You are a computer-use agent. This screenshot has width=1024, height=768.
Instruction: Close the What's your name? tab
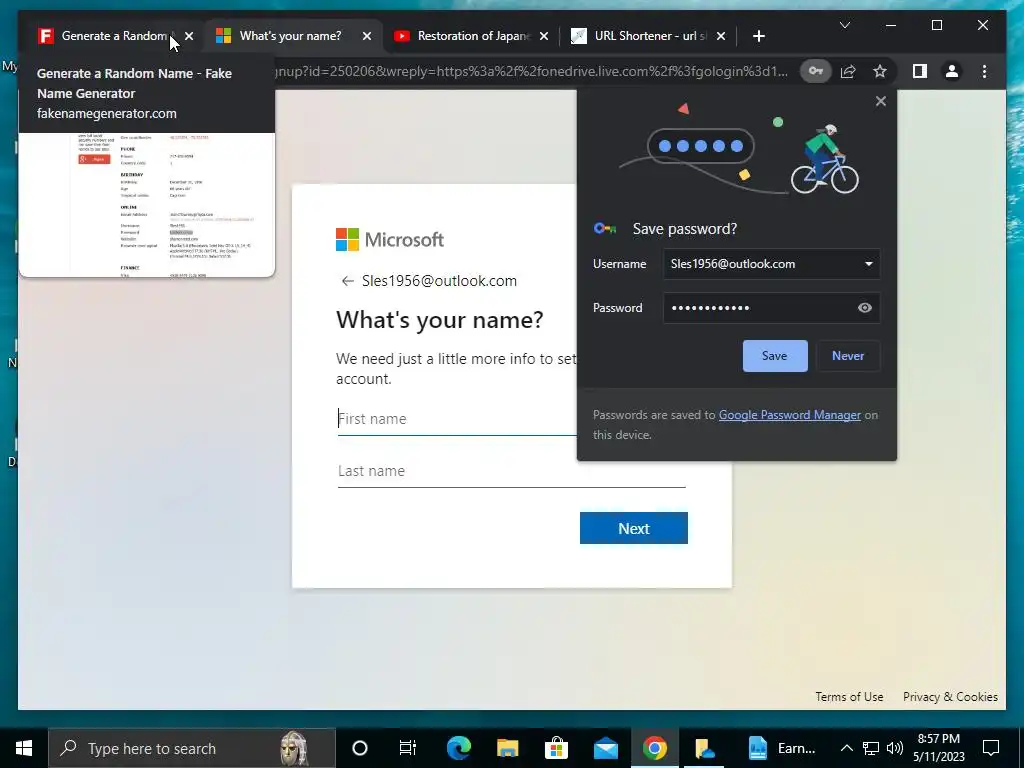pos(367,36)
